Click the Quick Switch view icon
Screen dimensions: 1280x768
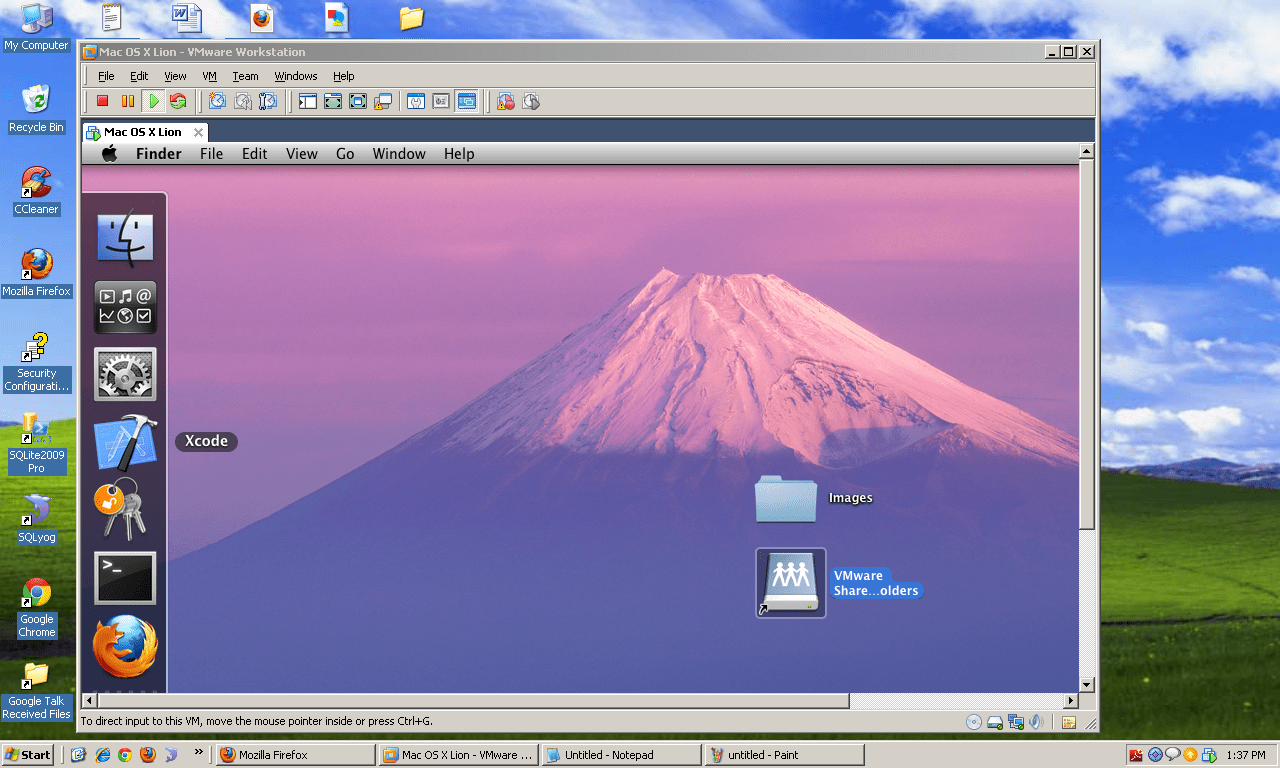coord(333,101)
